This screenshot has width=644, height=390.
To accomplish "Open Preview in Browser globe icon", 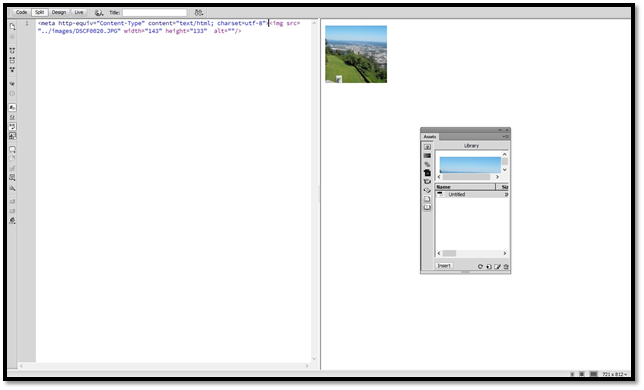I will click(99, 13).
